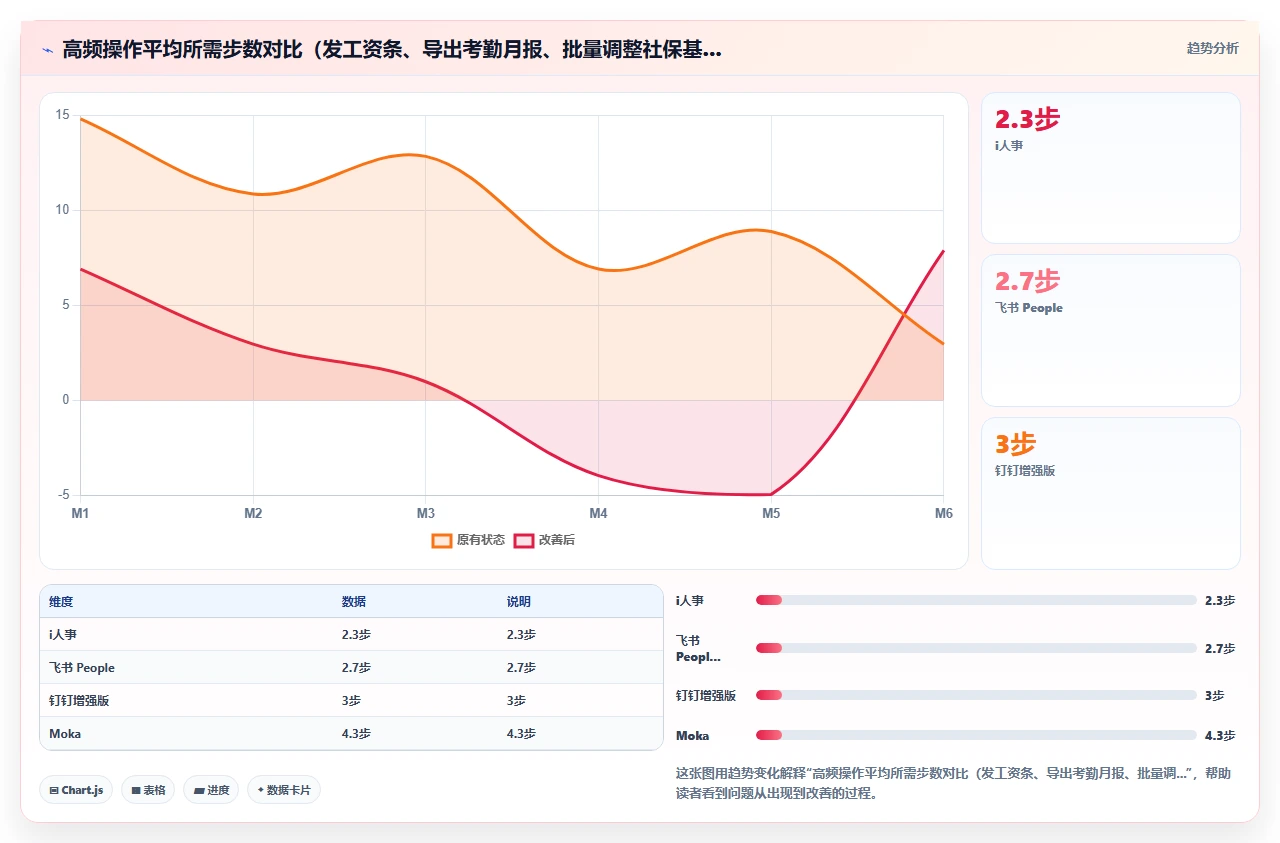This screenshot has height=843, width=1280.
Task: Click the 2.7步 飞书 People data card
Action: click(1111, 330)
